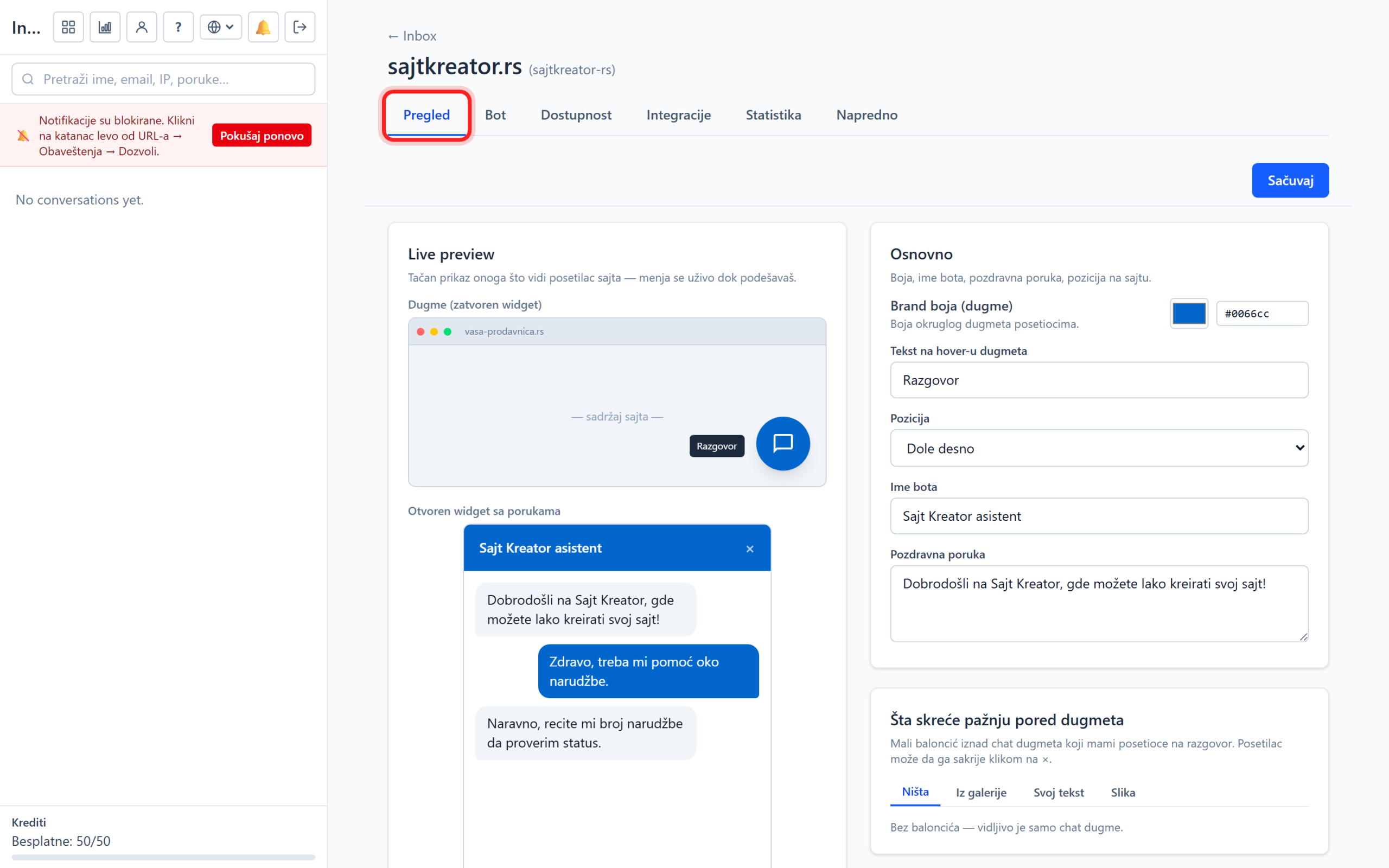
Task: Open the brand color swatch picker
Action: click(1189, 314)
